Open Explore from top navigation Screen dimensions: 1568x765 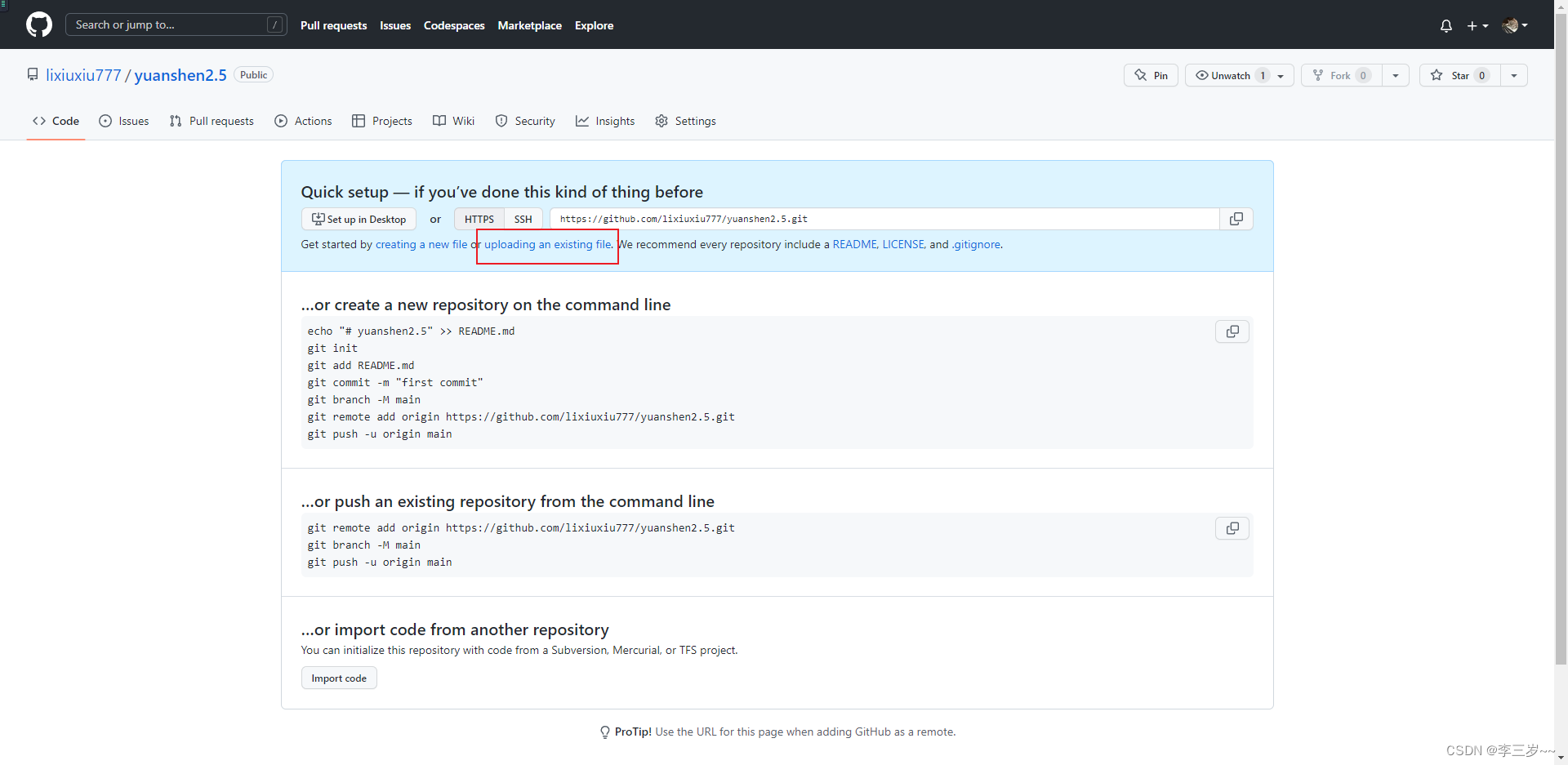click(x=594, y=25)
